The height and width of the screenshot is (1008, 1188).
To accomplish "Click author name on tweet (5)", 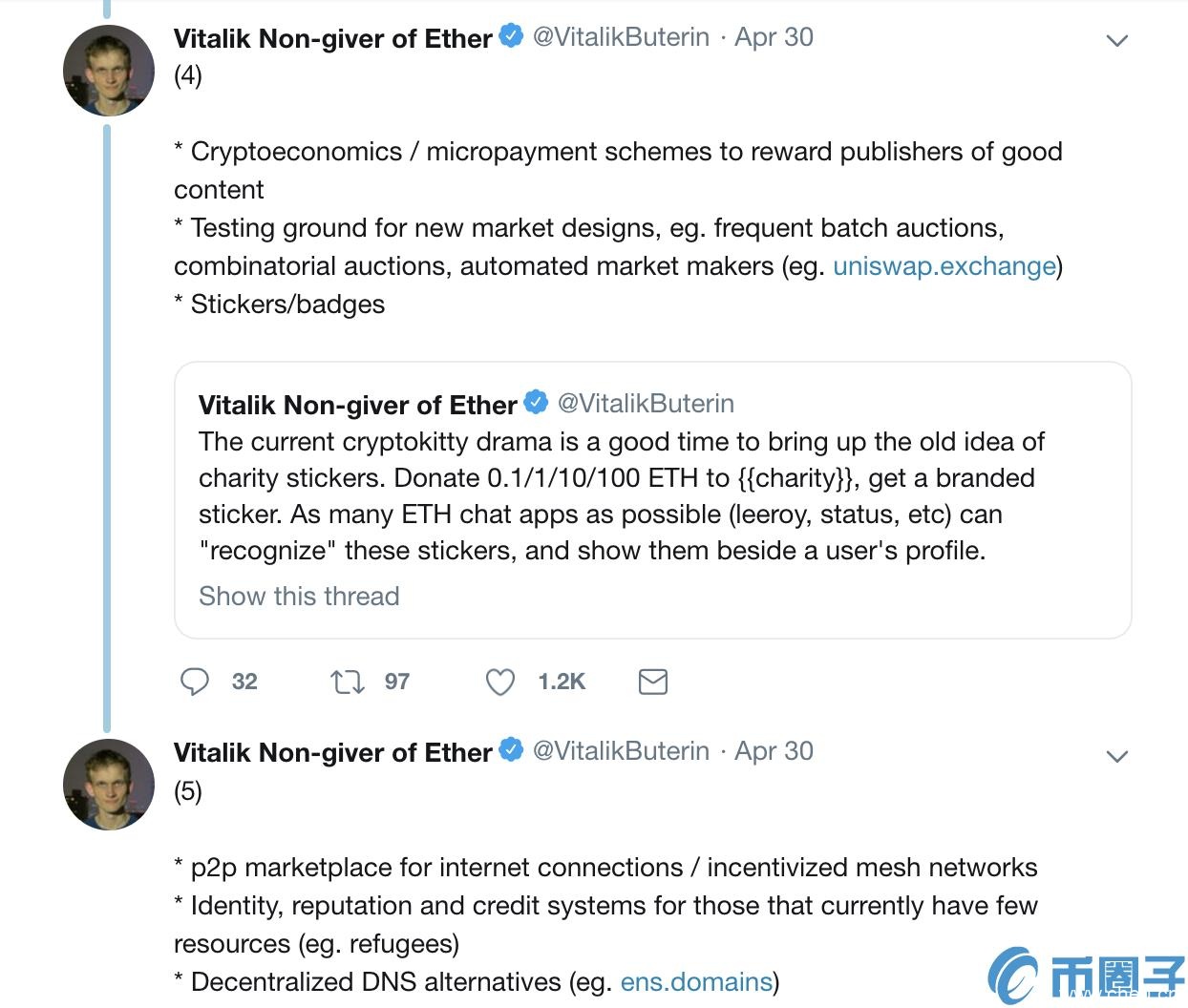I will coord(332,752).
